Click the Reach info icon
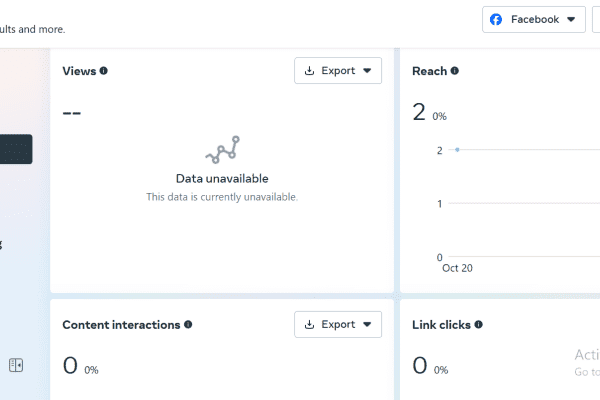This screenshot has height=400, width=600. (455, 71)
